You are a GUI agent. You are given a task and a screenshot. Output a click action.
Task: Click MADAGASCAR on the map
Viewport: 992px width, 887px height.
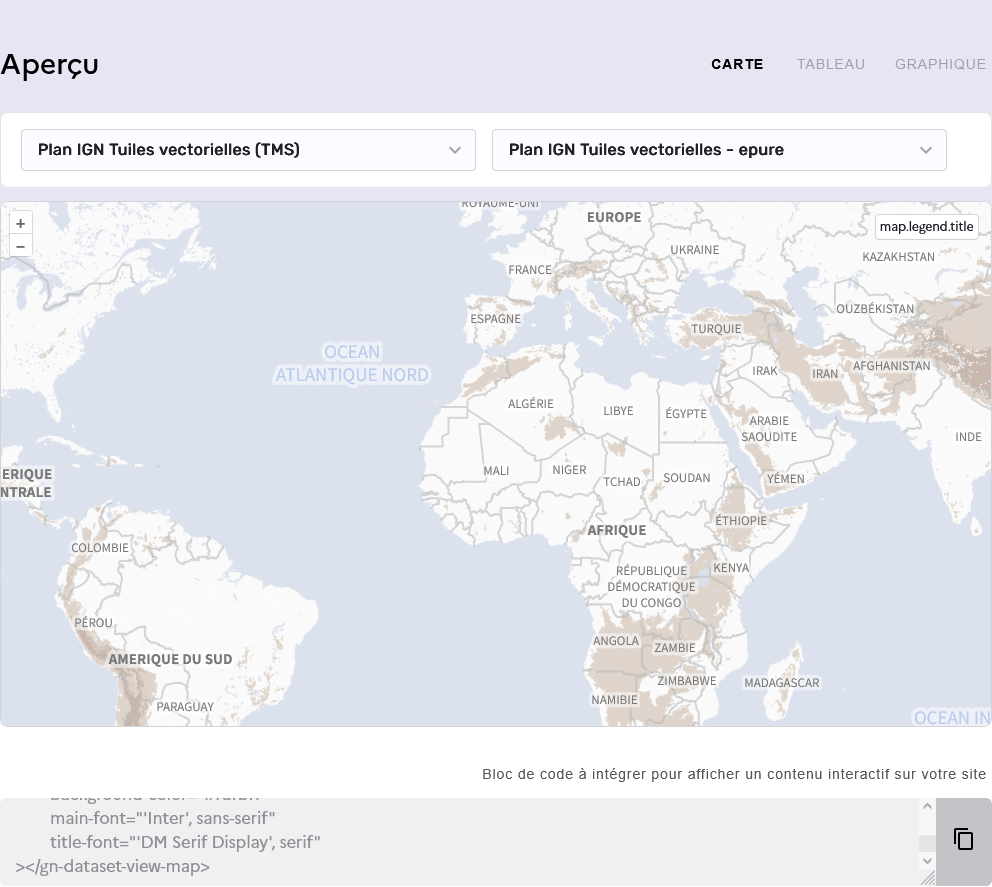782,683
